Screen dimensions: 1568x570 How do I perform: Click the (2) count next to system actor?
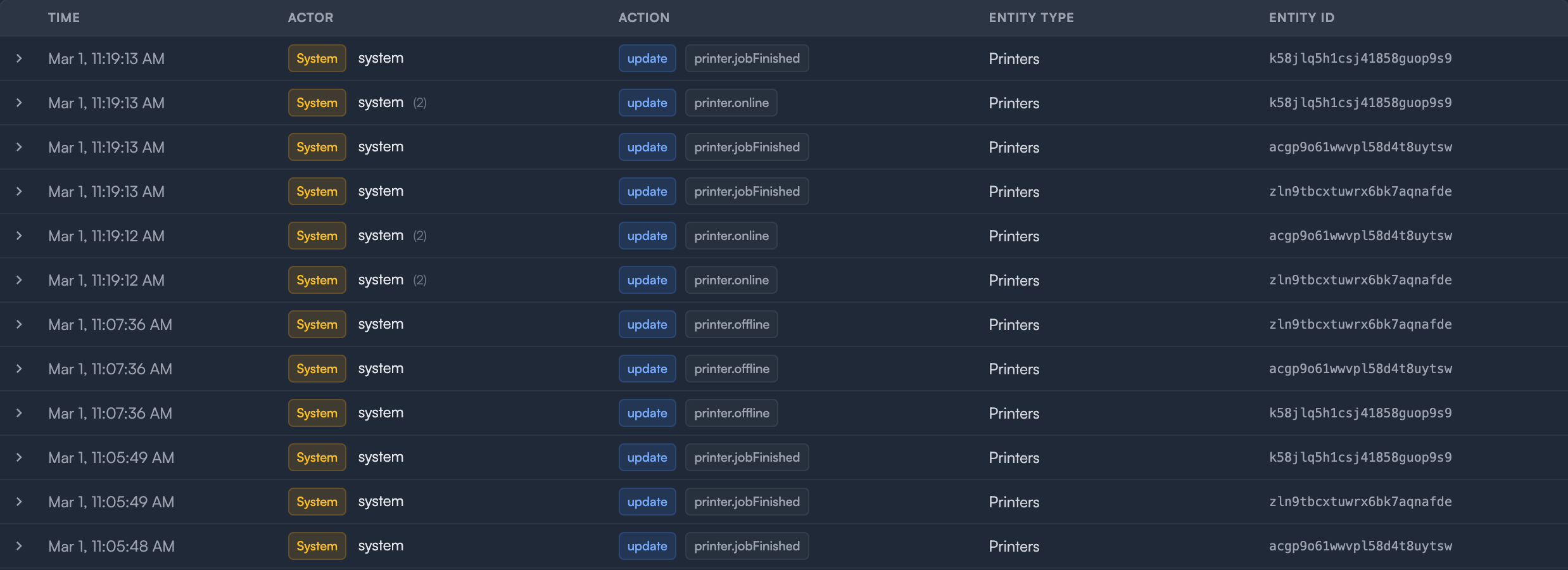pos(419,103)
